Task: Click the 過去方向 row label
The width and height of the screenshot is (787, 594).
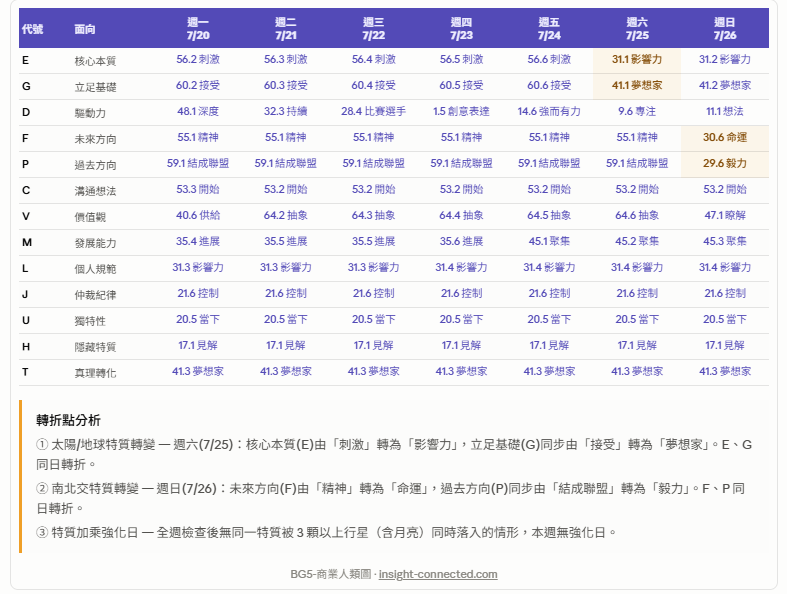Action: [95, 165]
